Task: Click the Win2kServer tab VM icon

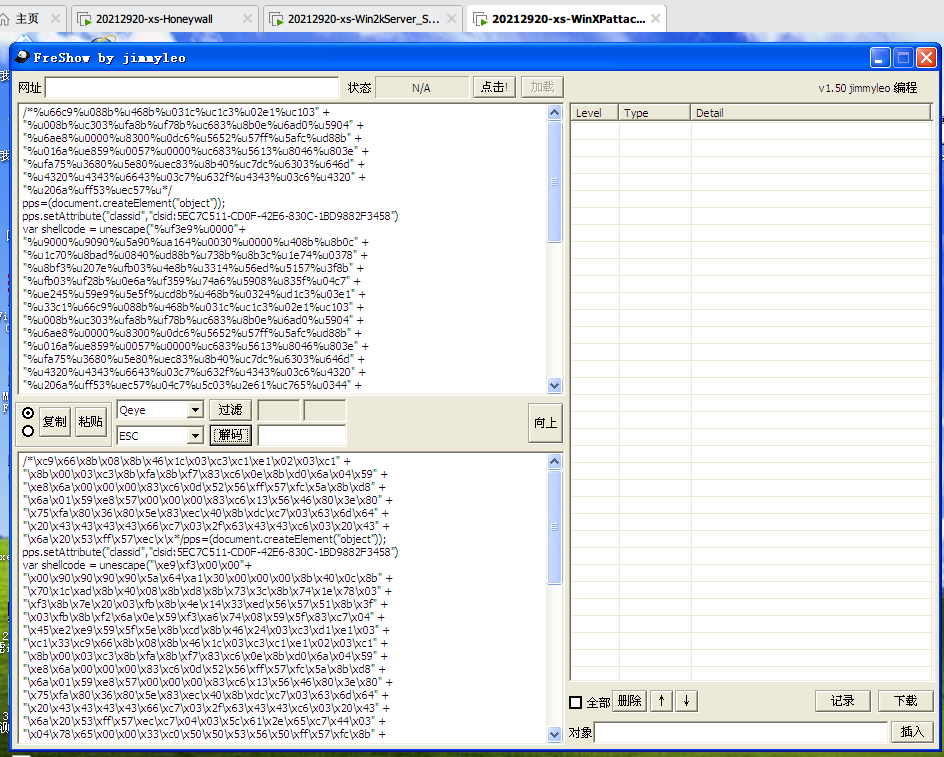Action: pyautogui.click(x=277, y=19)
